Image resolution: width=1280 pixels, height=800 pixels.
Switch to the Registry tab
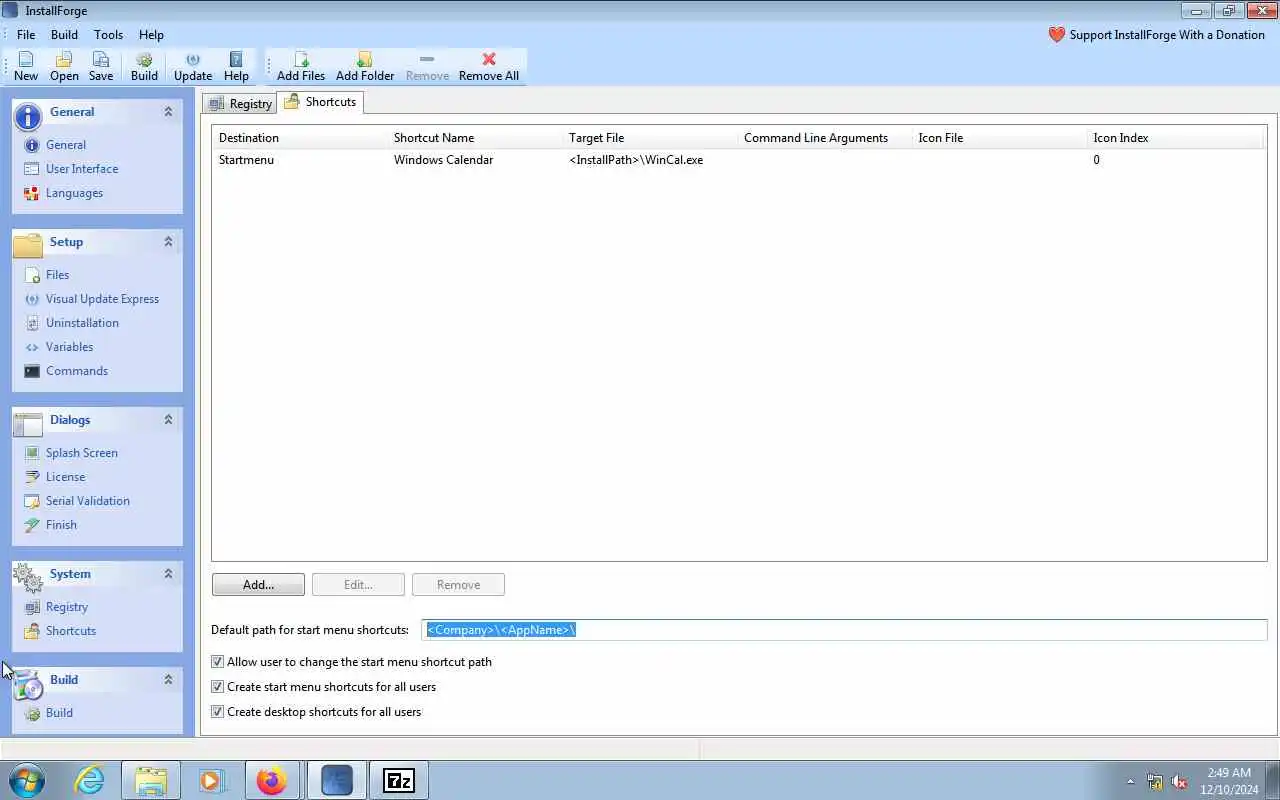240,103
